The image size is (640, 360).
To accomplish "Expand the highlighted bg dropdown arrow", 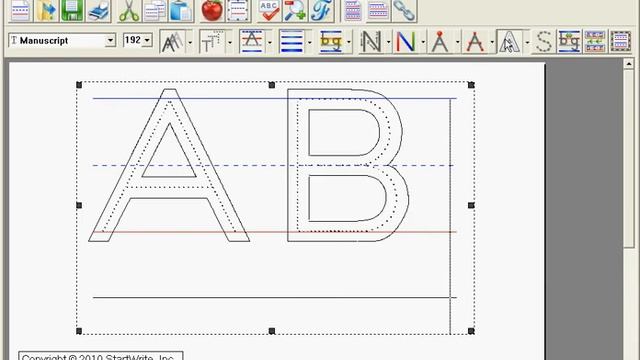I will coord(349,42).
